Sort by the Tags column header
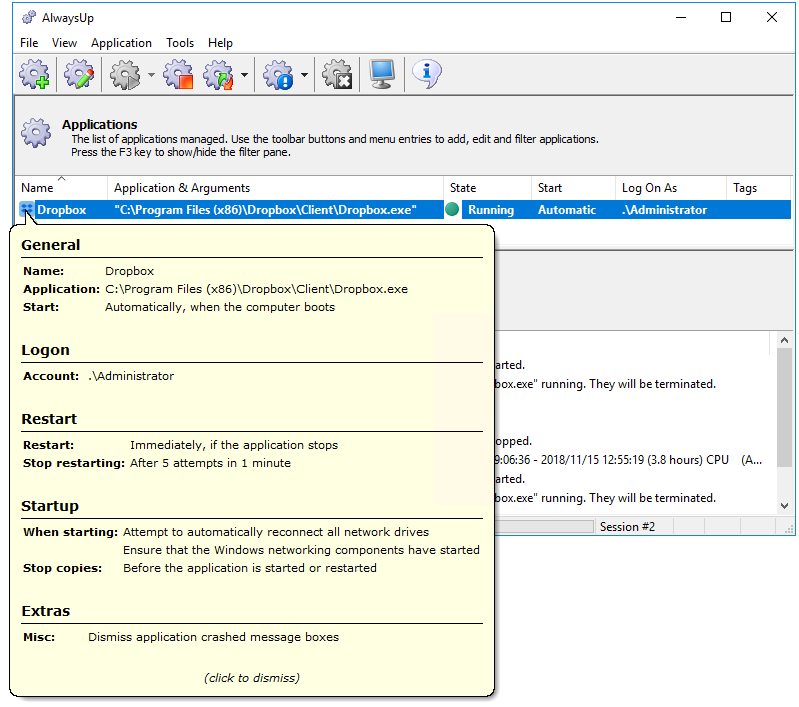 [x=758, y=188]
